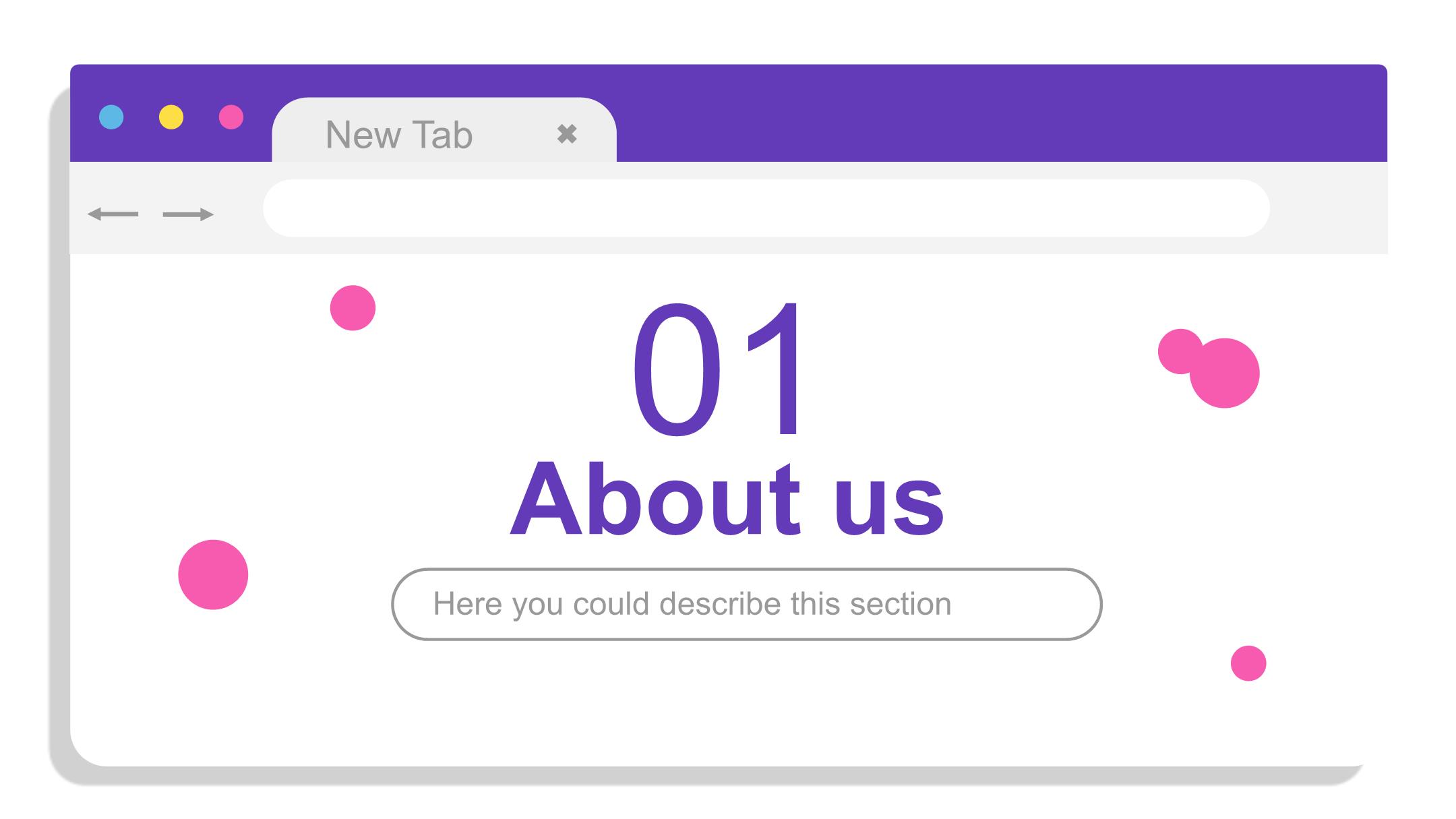Select the New Tab tab

444,130
